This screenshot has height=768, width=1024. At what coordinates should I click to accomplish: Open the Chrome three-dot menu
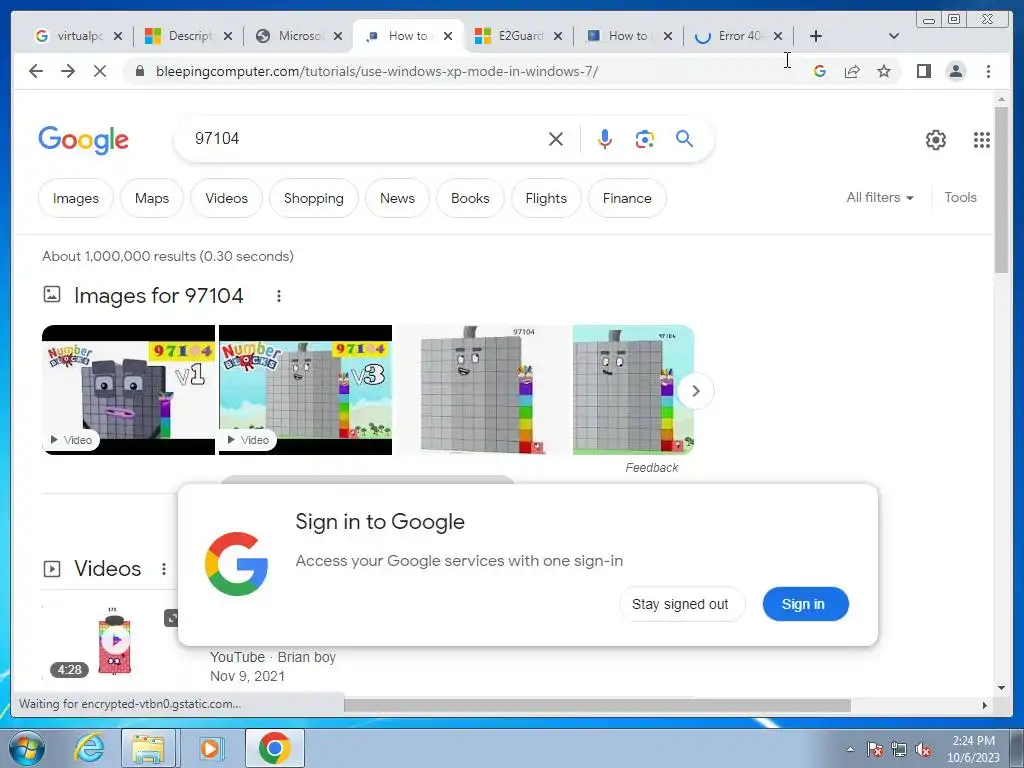tap(988, 71)
